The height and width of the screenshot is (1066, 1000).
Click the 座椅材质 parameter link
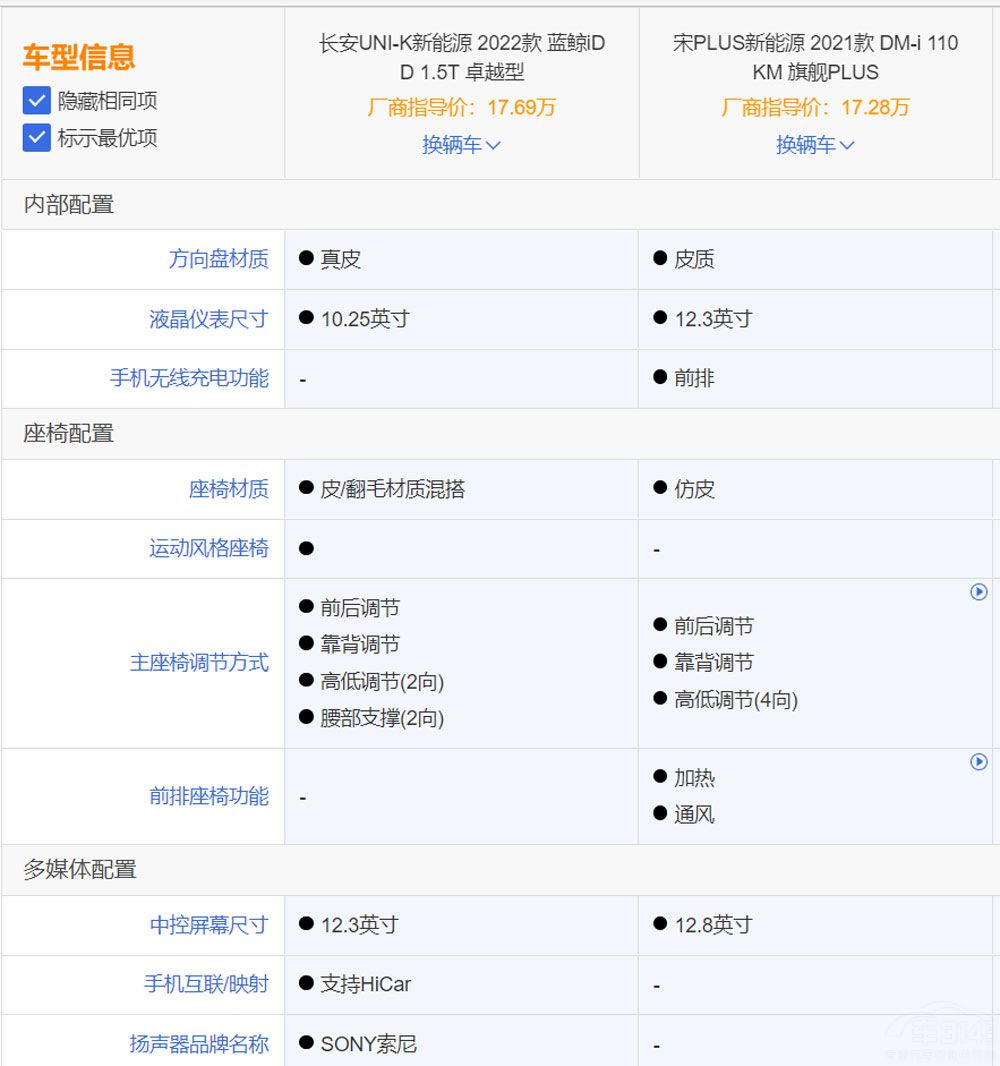click(228, 489)
